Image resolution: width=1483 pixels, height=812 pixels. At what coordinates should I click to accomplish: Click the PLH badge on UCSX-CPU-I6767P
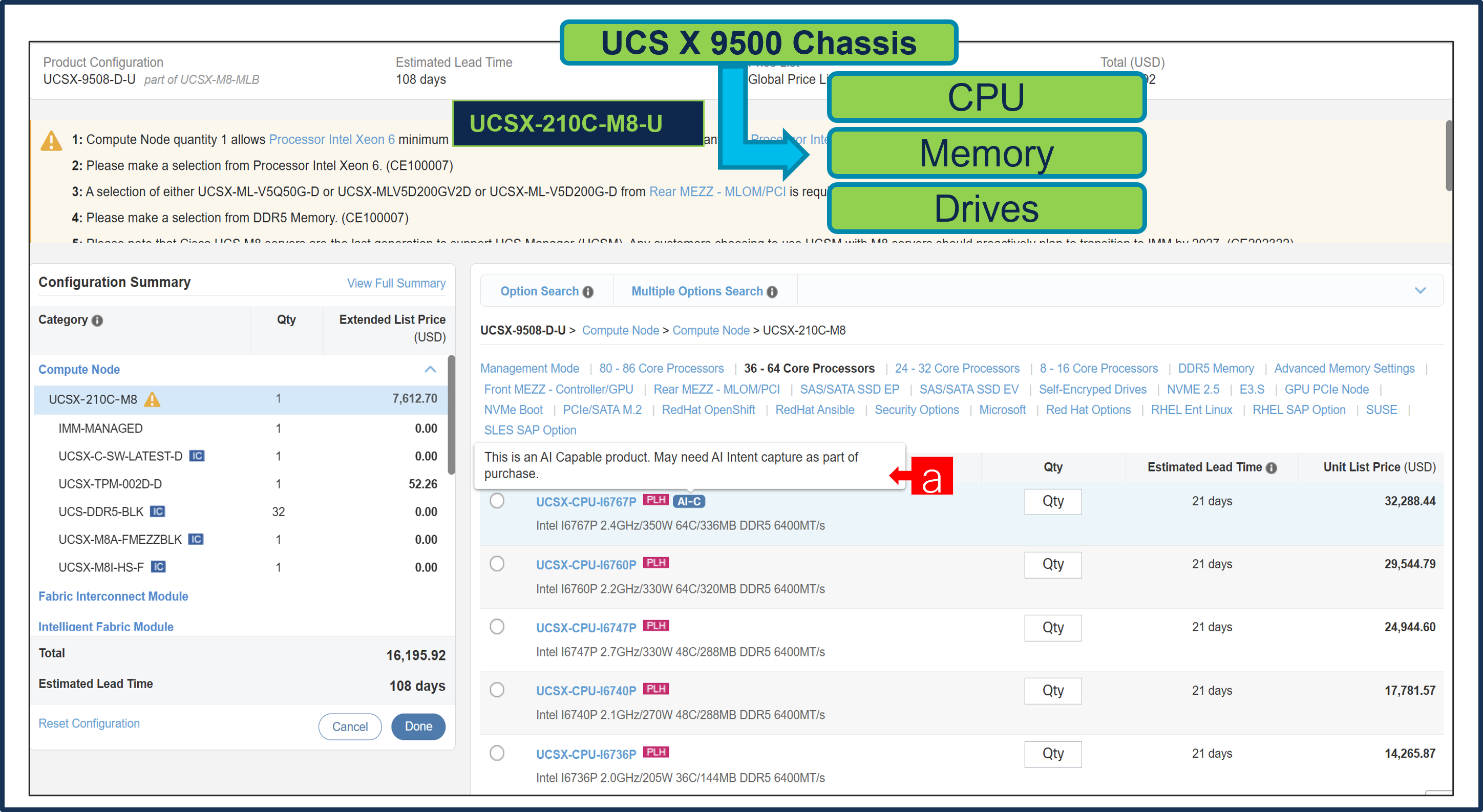point(655,500)
